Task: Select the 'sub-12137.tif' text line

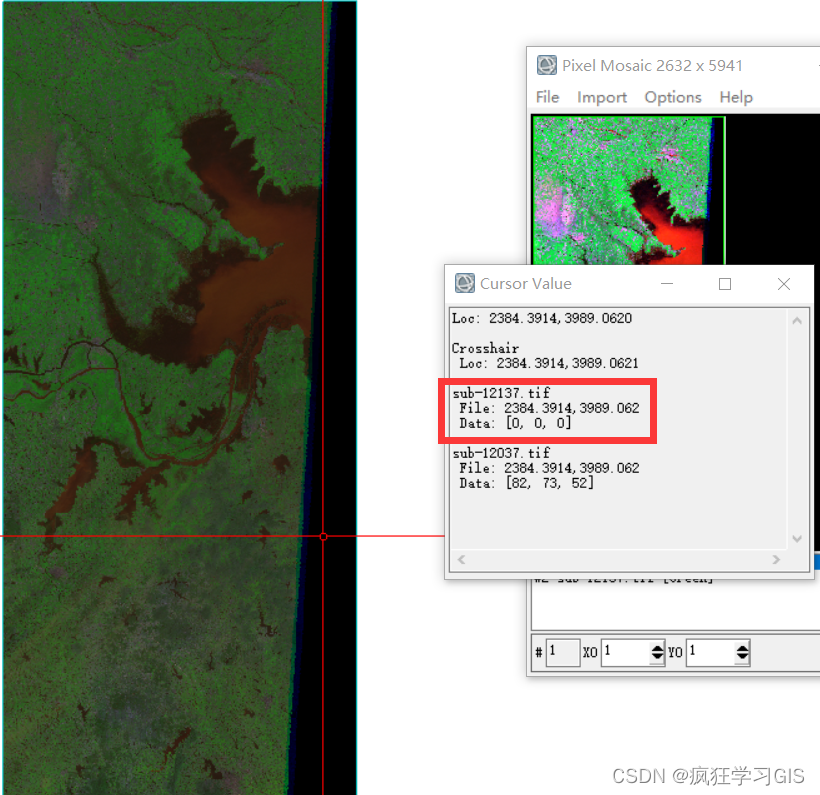Action: pyautogui.click(x=501, y=393)
